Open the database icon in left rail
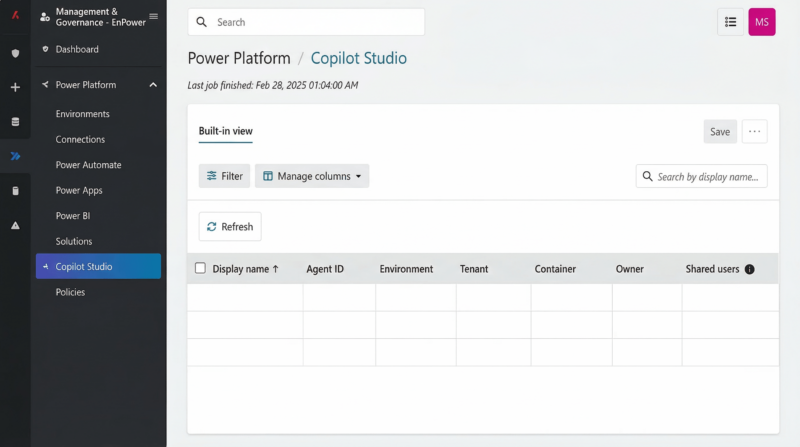The width and height of the screenshot is (800, 447). click(x=15, y=122)
